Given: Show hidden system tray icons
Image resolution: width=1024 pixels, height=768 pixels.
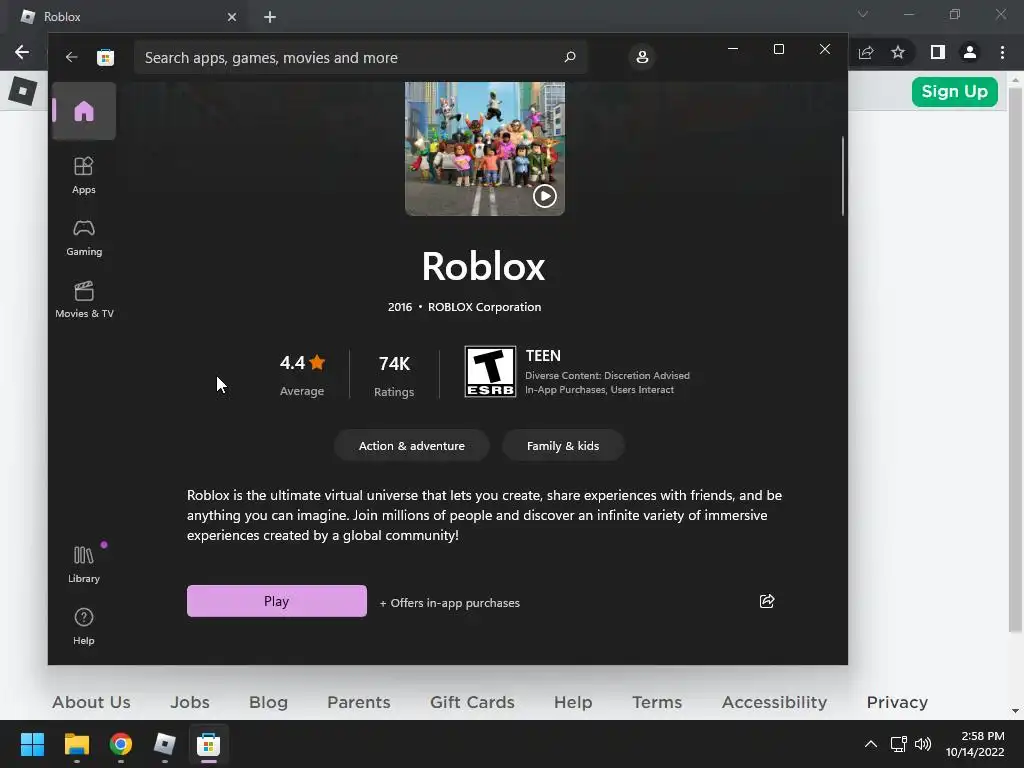Looking at the screenshot, I should pyautogui.click(x=871, y=744).
